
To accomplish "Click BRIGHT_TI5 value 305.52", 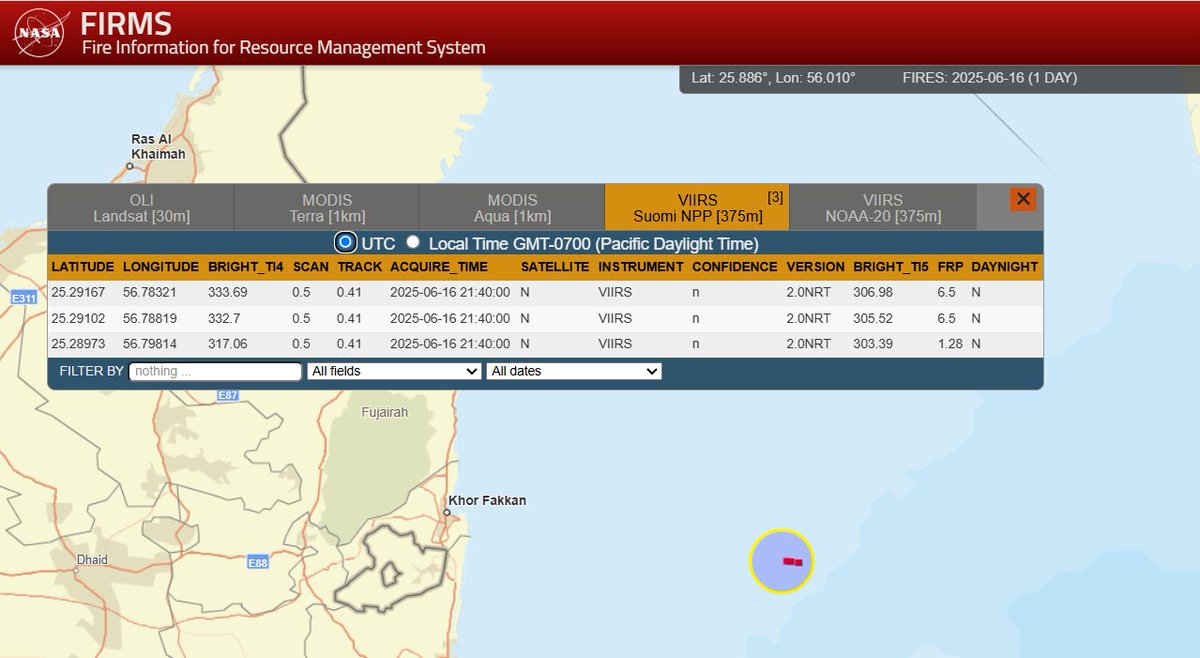I will 874,318.
